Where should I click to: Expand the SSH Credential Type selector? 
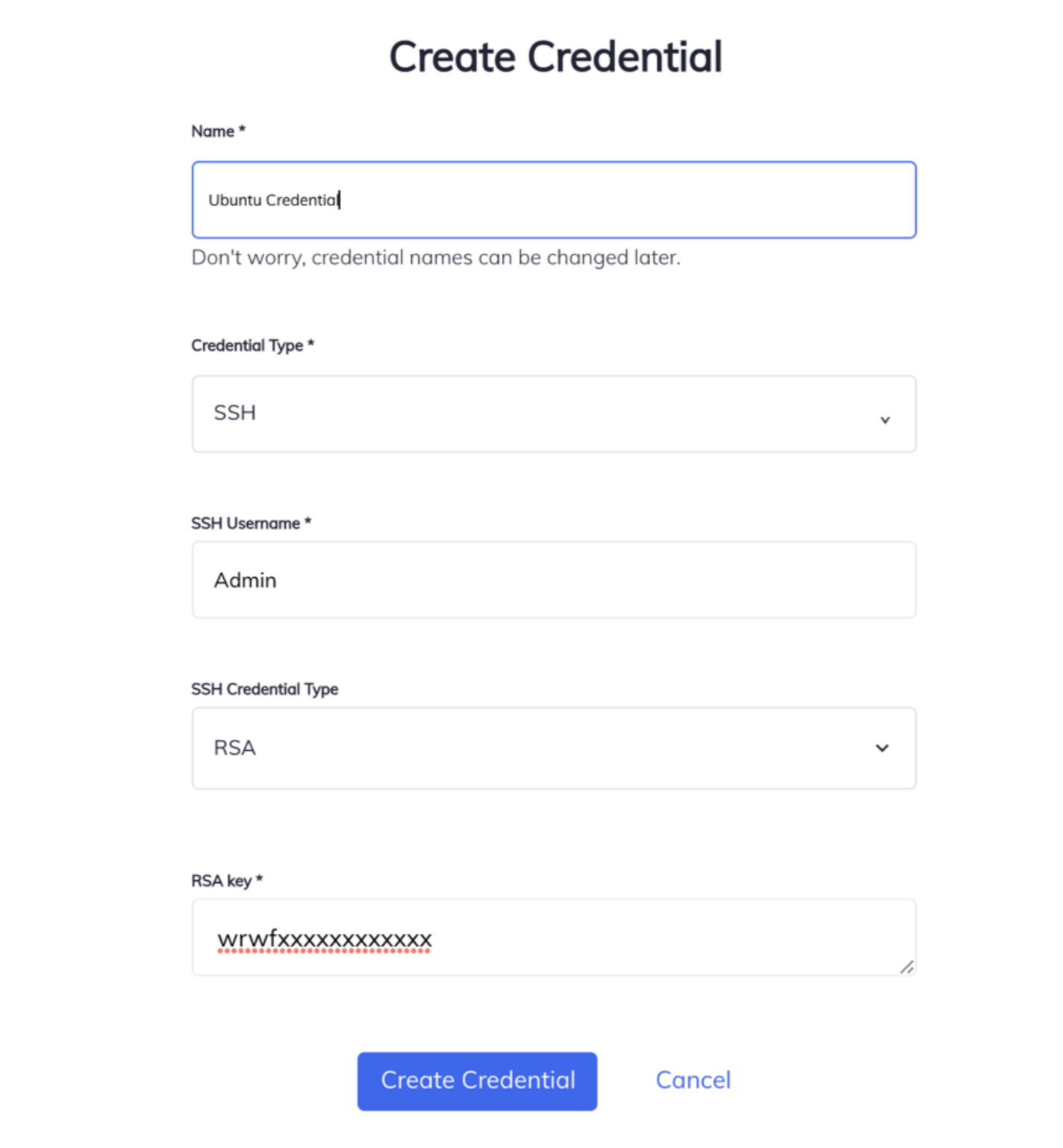pos(552,747)
